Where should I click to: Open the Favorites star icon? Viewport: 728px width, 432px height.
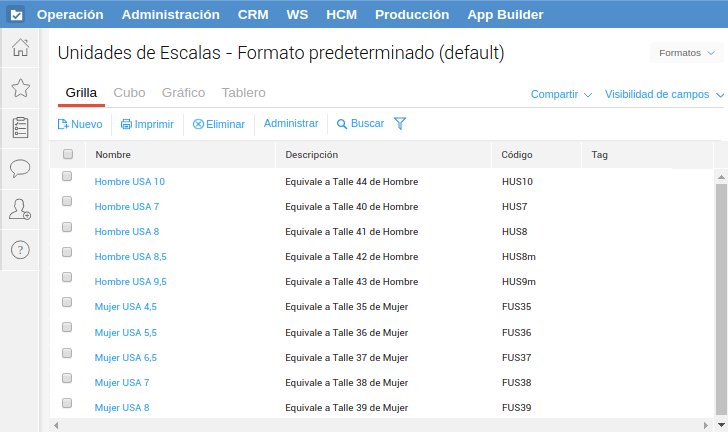coord(19,88)
